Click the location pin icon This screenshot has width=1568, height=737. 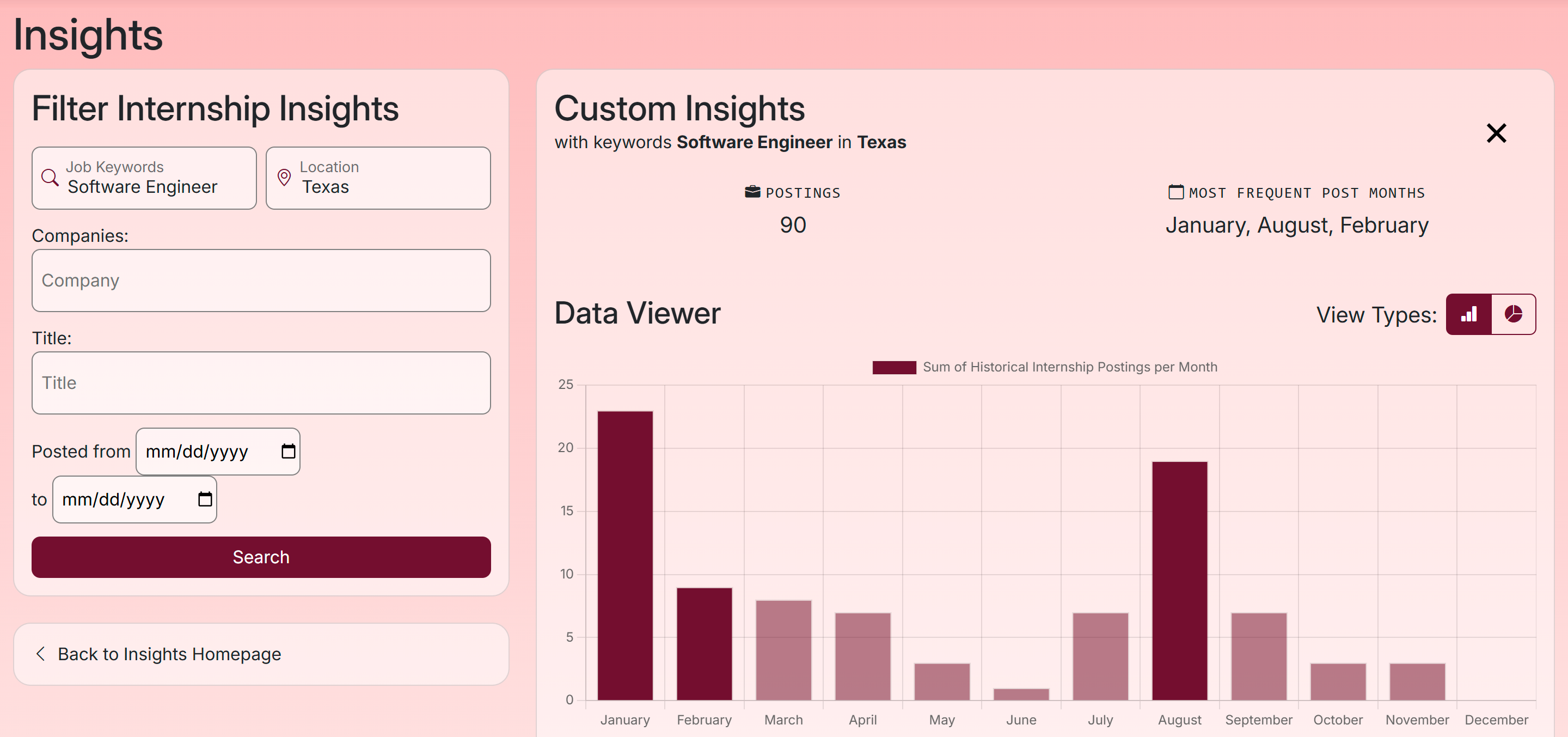tap(284, 177)
